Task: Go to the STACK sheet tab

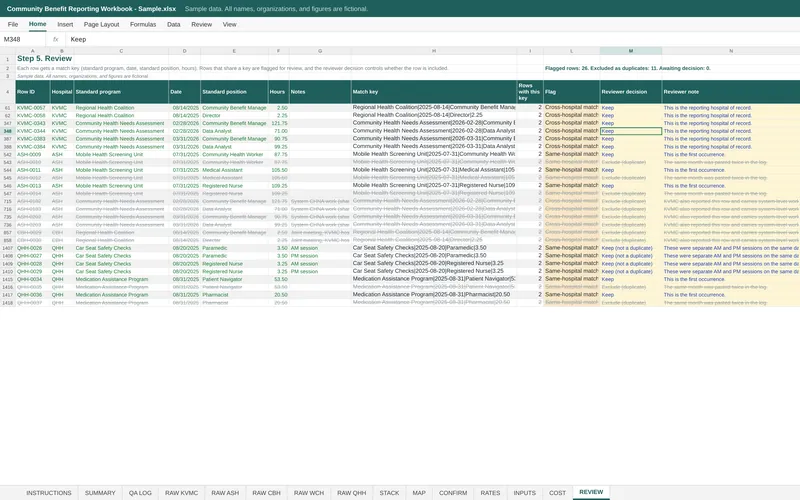Action: pos(389,493)
